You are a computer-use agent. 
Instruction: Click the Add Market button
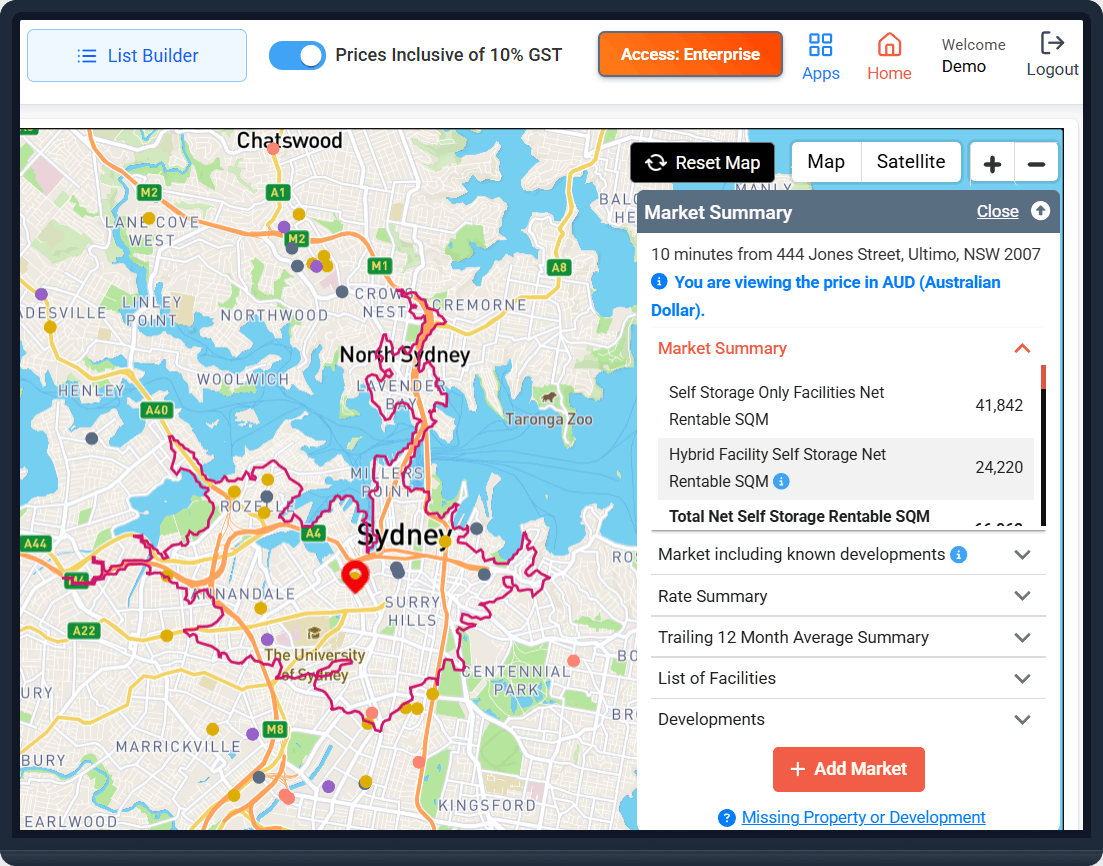pos(848,769)
